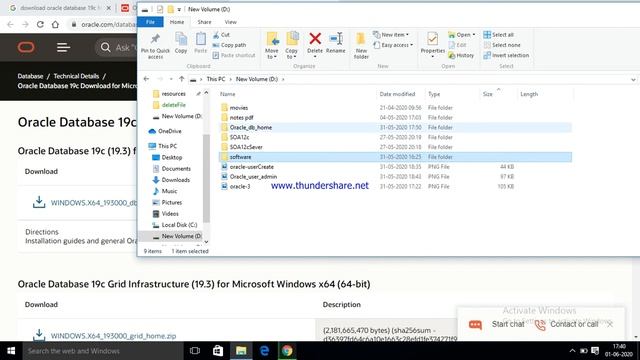Image resolution: width=640 pixels, height=360 pixels.
Task: Select the movies folder
Action: pos(239,108)
